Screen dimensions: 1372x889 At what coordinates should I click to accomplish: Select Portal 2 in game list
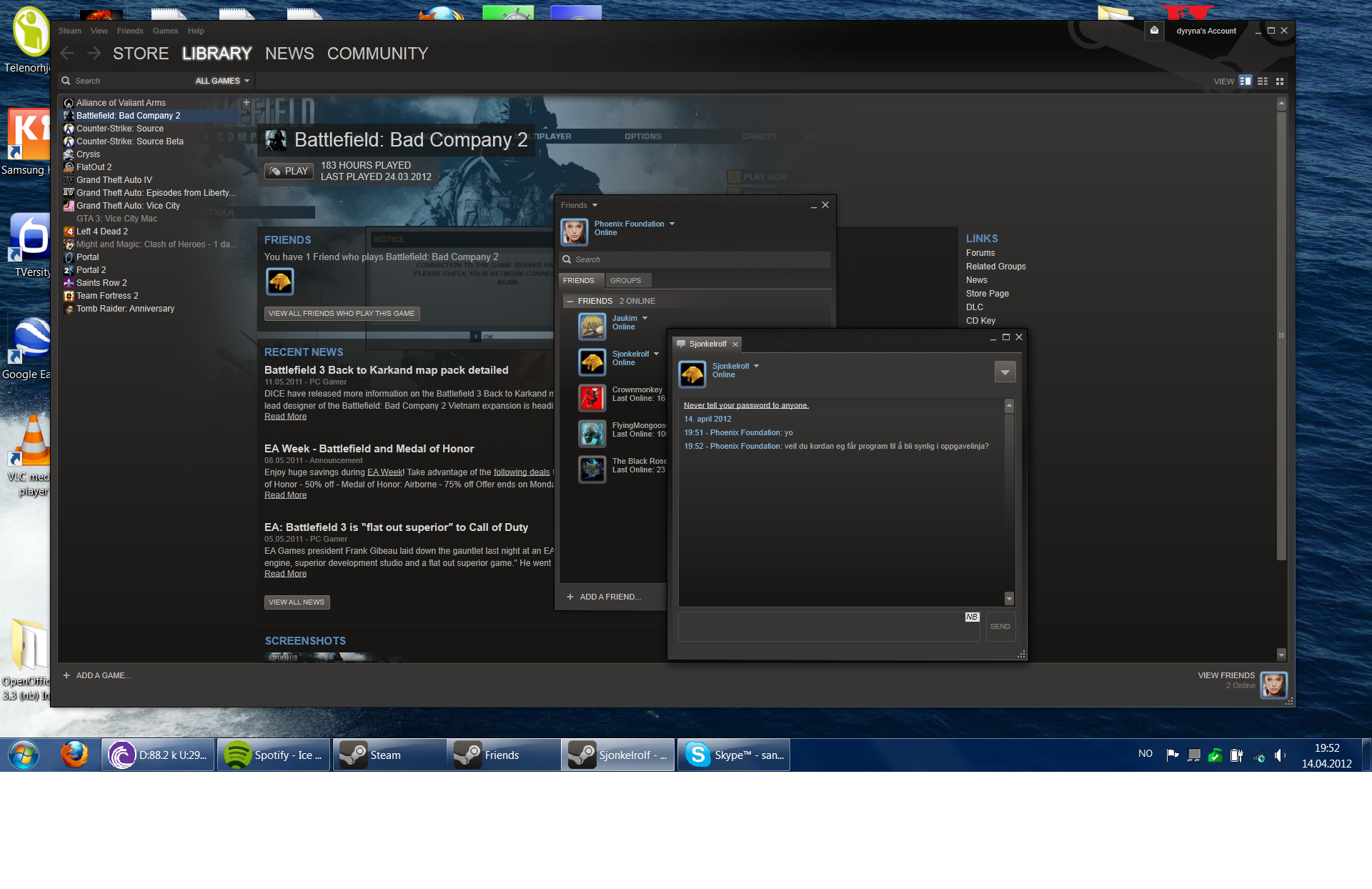pos(91,270)
